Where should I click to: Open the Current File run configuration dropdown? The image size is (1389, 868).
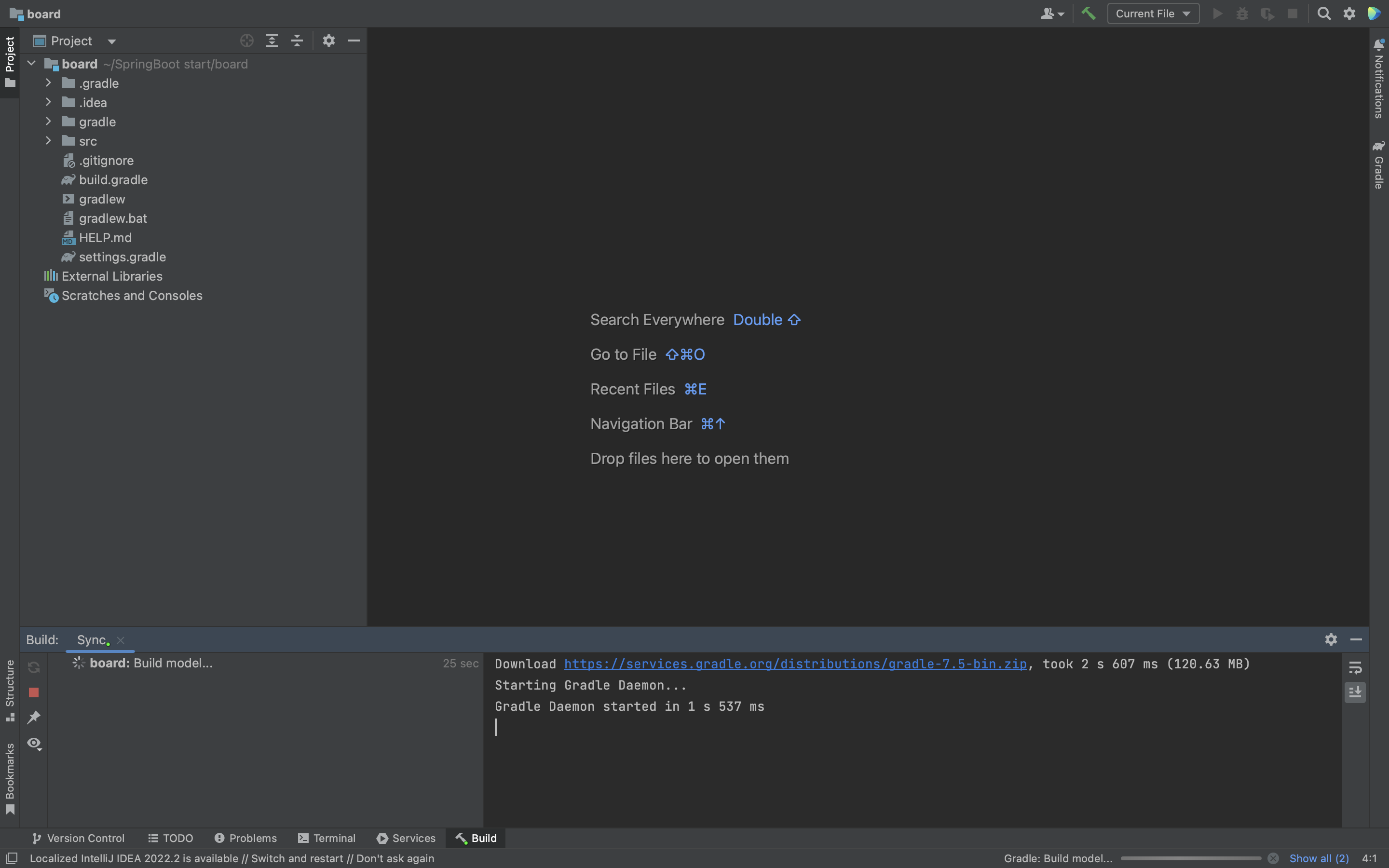tap(1153, 13)
